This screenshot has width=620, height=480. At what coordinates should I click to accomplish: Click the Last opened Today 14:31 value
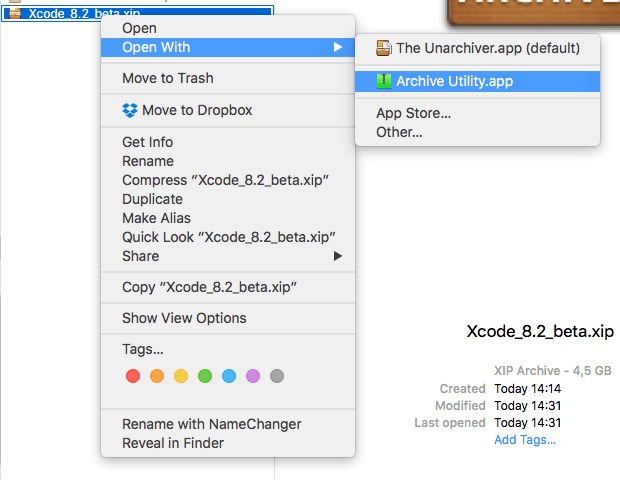pyautogui.click(x=527, y=423)
